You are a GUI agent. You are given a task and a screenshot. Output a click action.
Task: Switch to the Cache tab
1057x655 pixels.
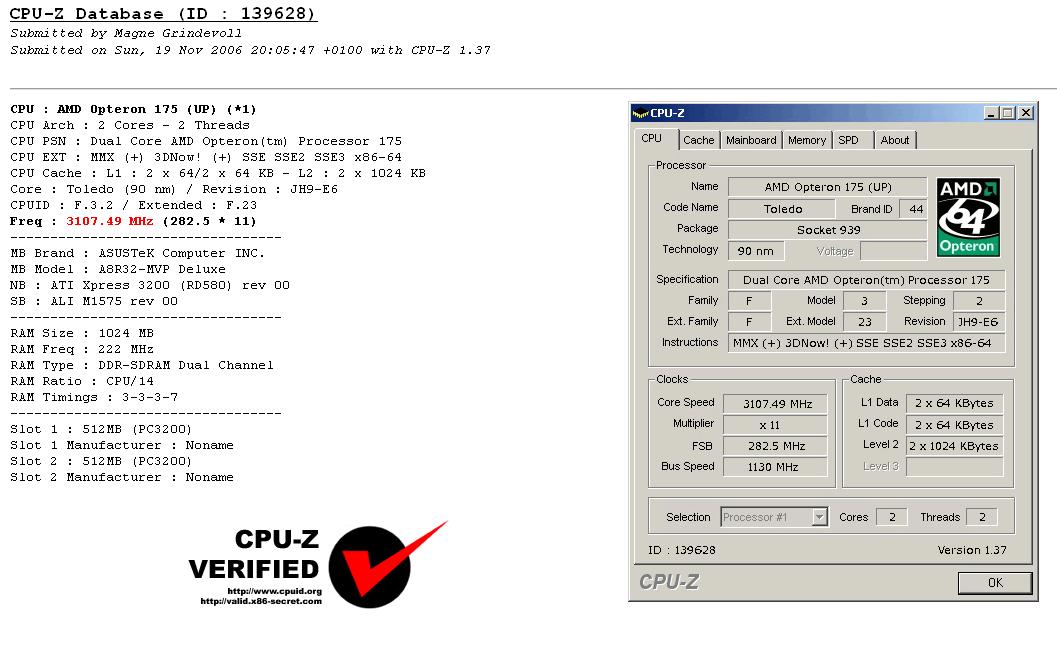pos(698,140)
